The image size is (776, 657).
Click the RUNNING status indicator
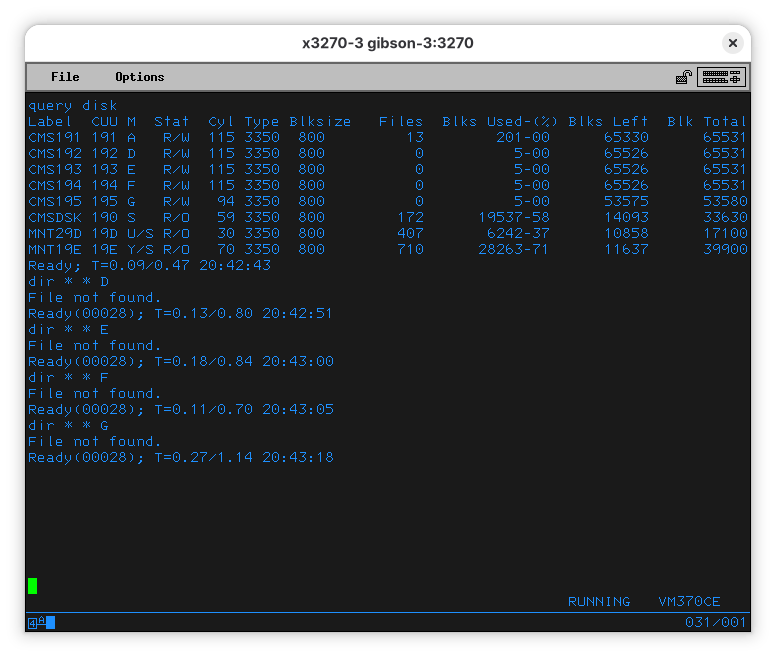pyautogui.click(x=599, y=602)
